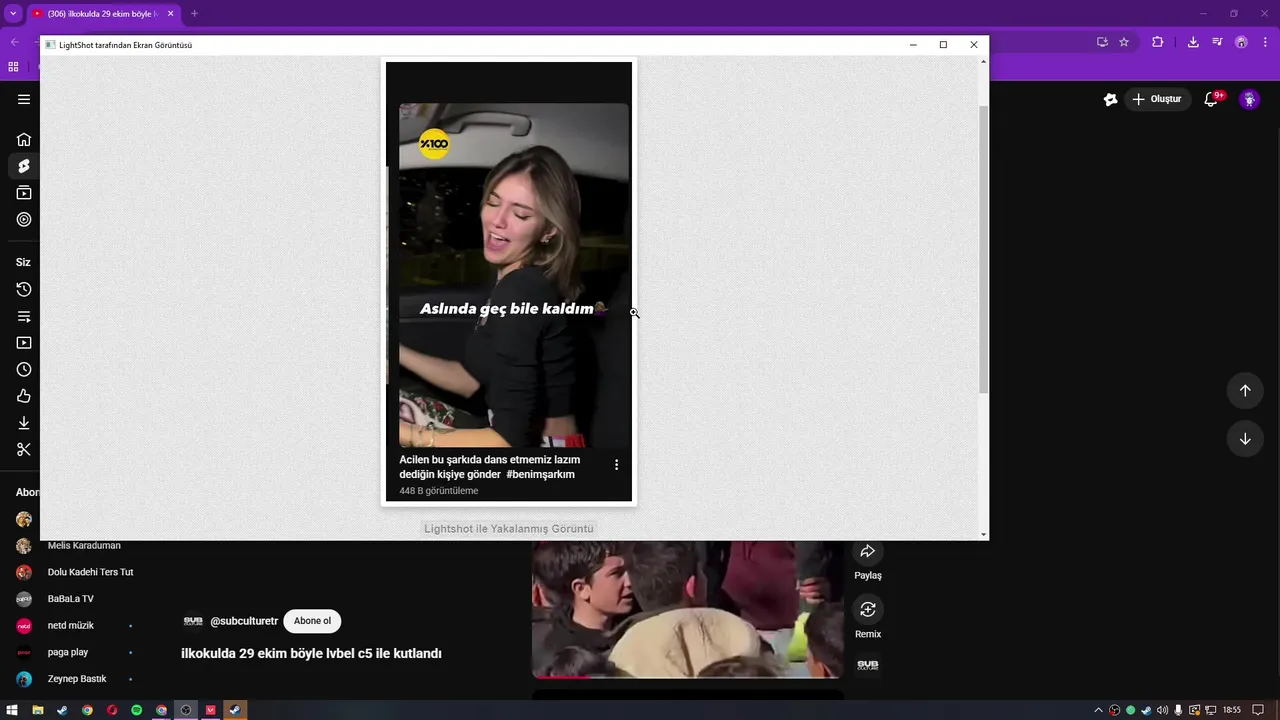Open Watch later clock icon
The image size is (1280, 720).
coord(24,369)
